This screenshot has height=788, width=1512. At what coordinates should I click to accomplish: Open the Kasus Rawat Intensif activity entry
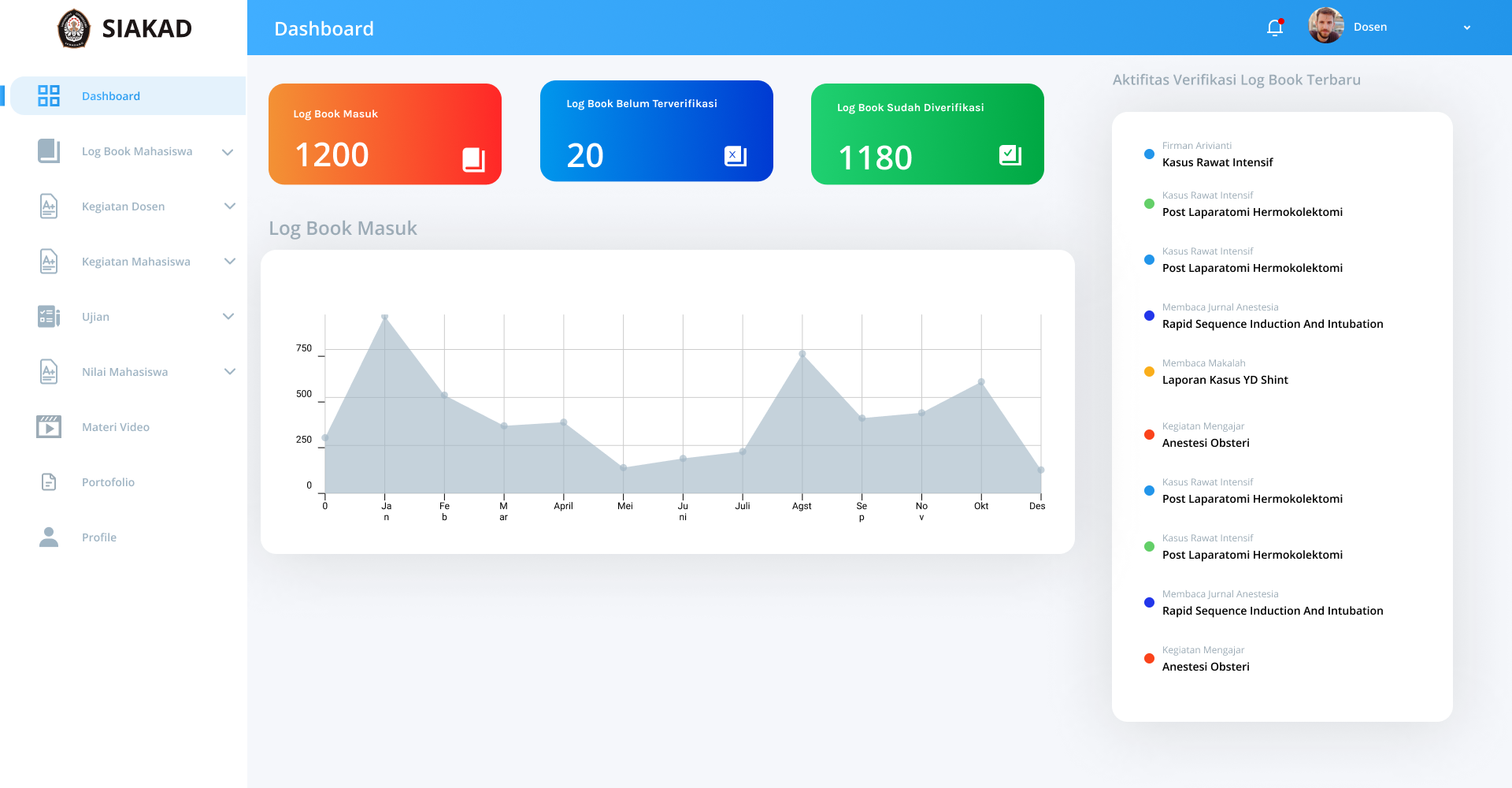[1217, 162]
